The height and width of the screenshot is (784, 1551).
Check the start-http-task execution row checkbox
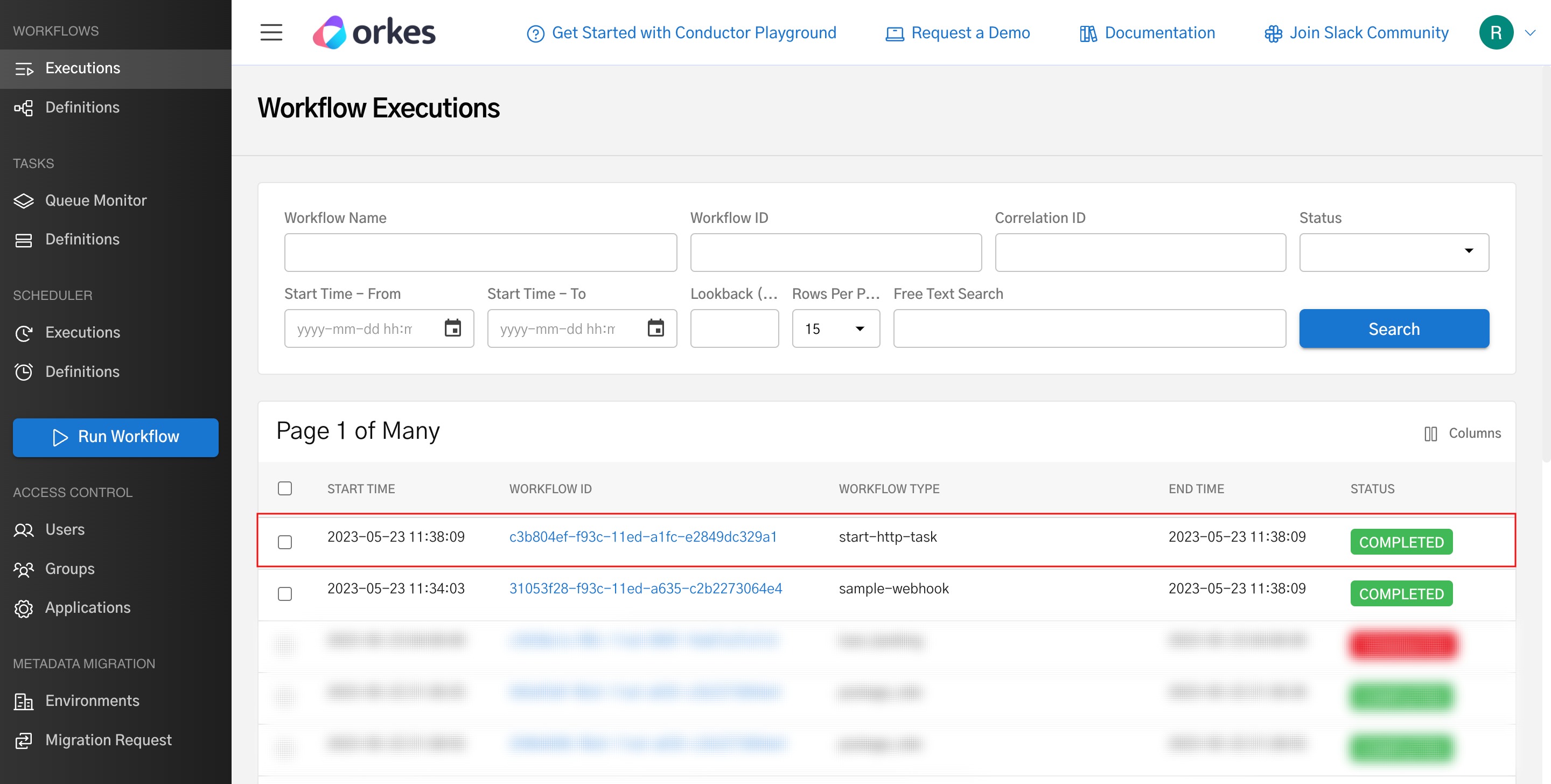285,541
